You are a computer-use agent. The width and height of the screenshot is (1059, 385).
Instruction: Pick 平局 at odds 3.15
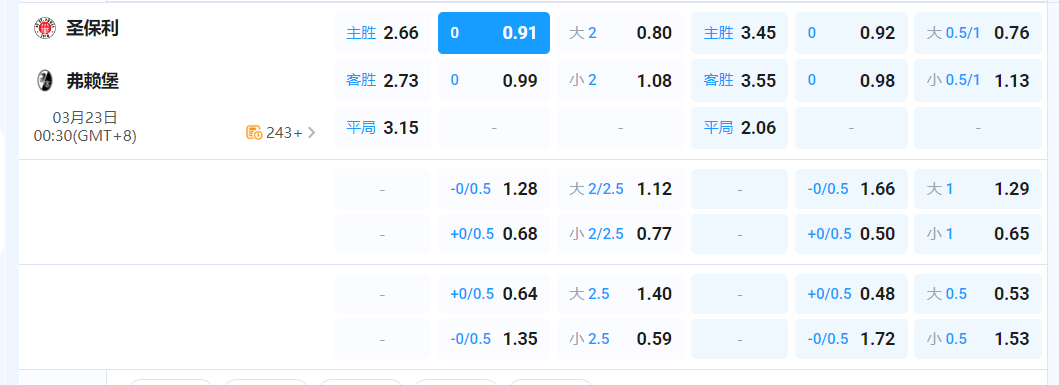382,128
